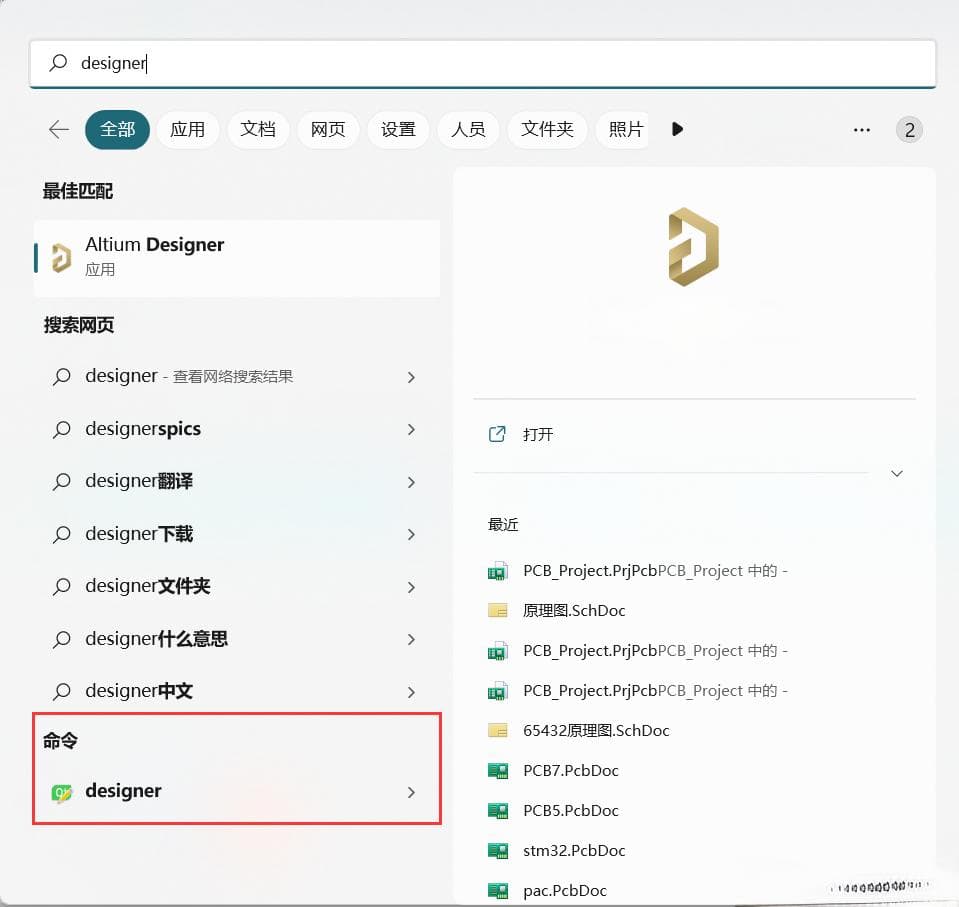The image size is (959, 907).
Task: Click the search magnifier icon in search box
Action: (58, 62)
